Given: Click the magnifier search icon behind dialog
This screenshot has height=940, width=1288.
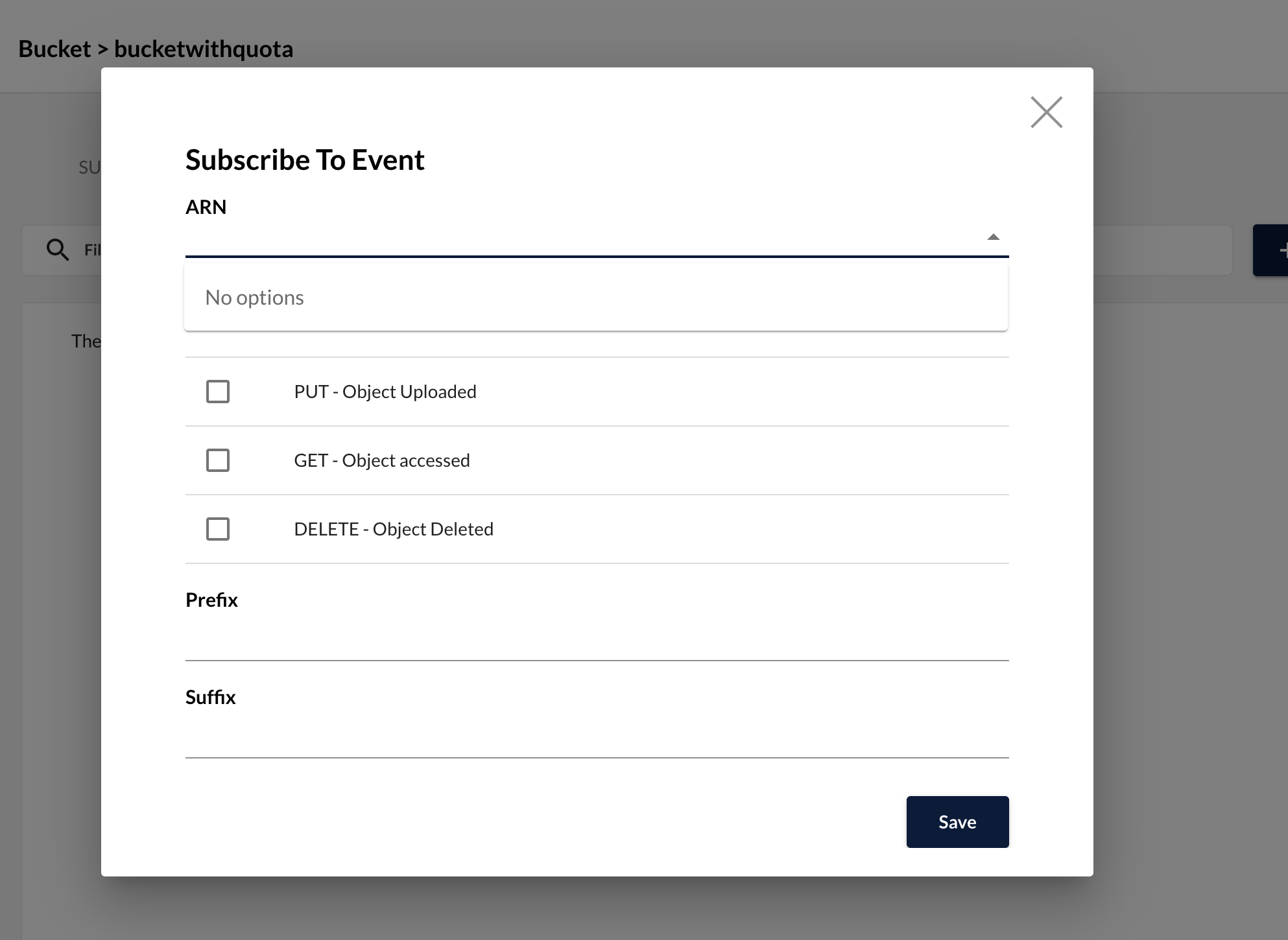Looking at the screenshot, I should coord(58,250).
